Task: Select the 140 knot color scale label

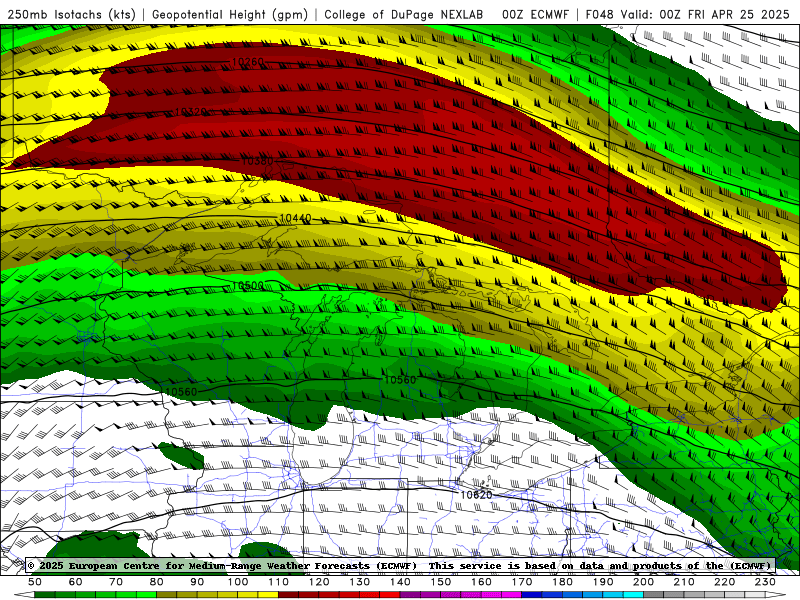Action: 400,582
